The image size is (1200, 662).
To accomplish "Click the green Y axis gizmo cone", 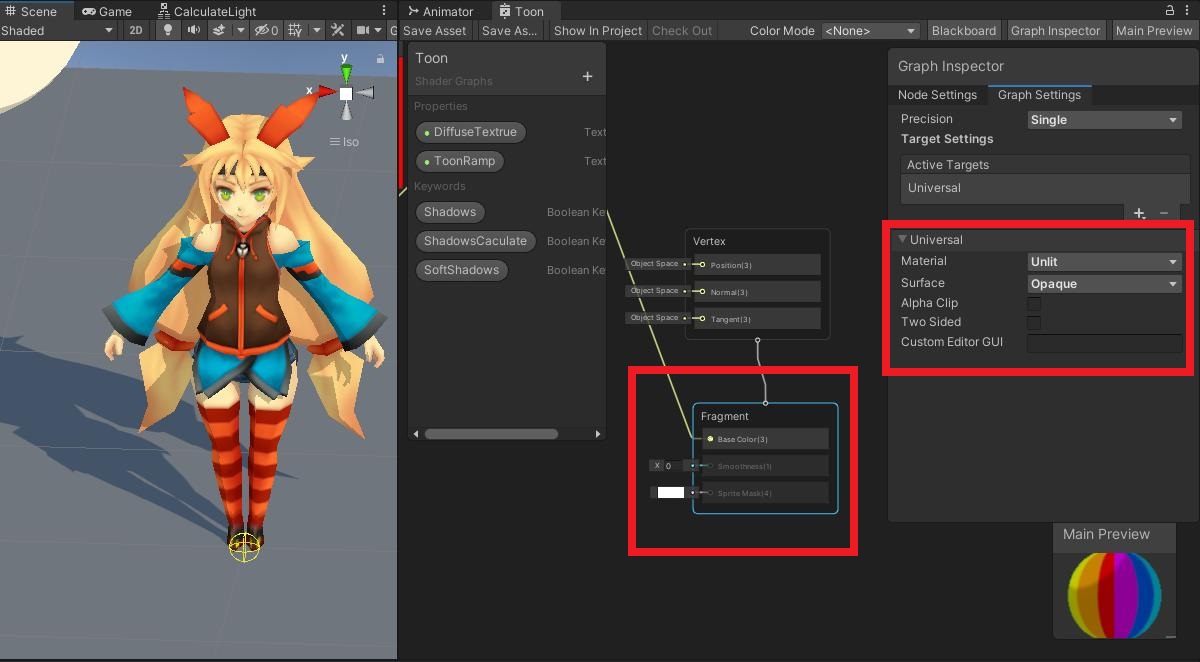I will coord(346,72).
